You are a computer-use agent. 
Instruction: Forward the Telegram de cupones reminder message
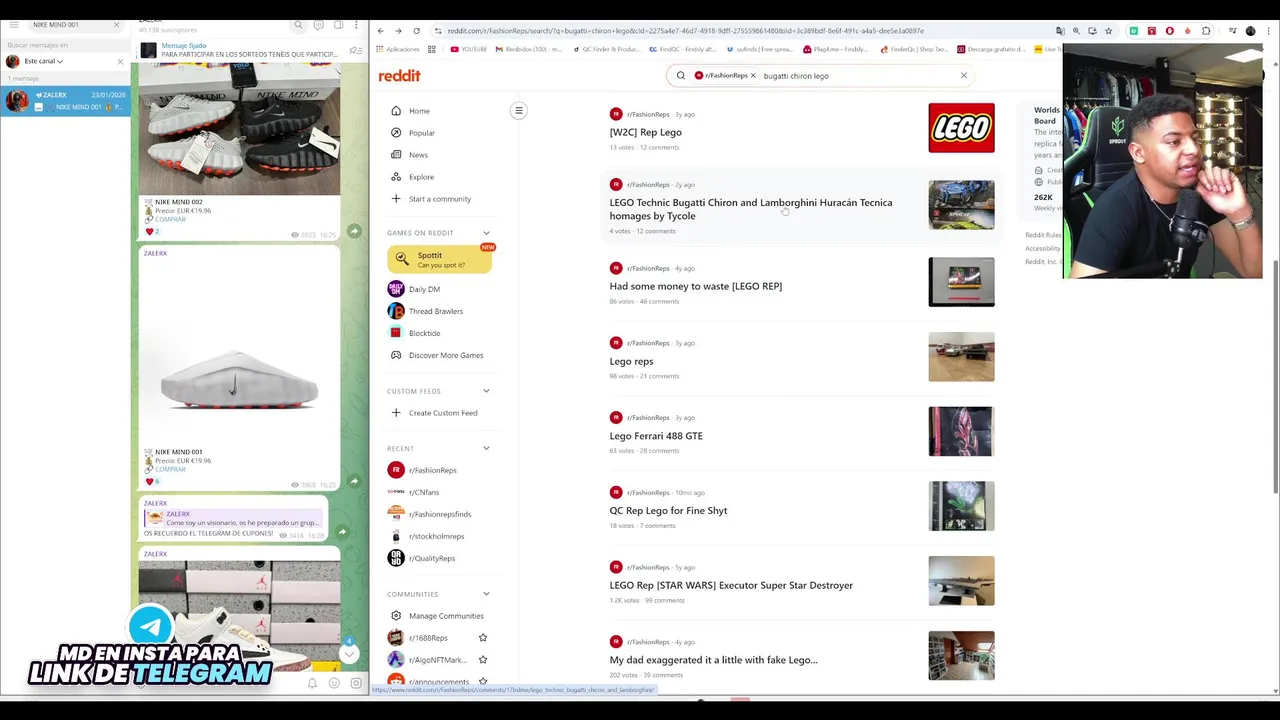(343, 532)
